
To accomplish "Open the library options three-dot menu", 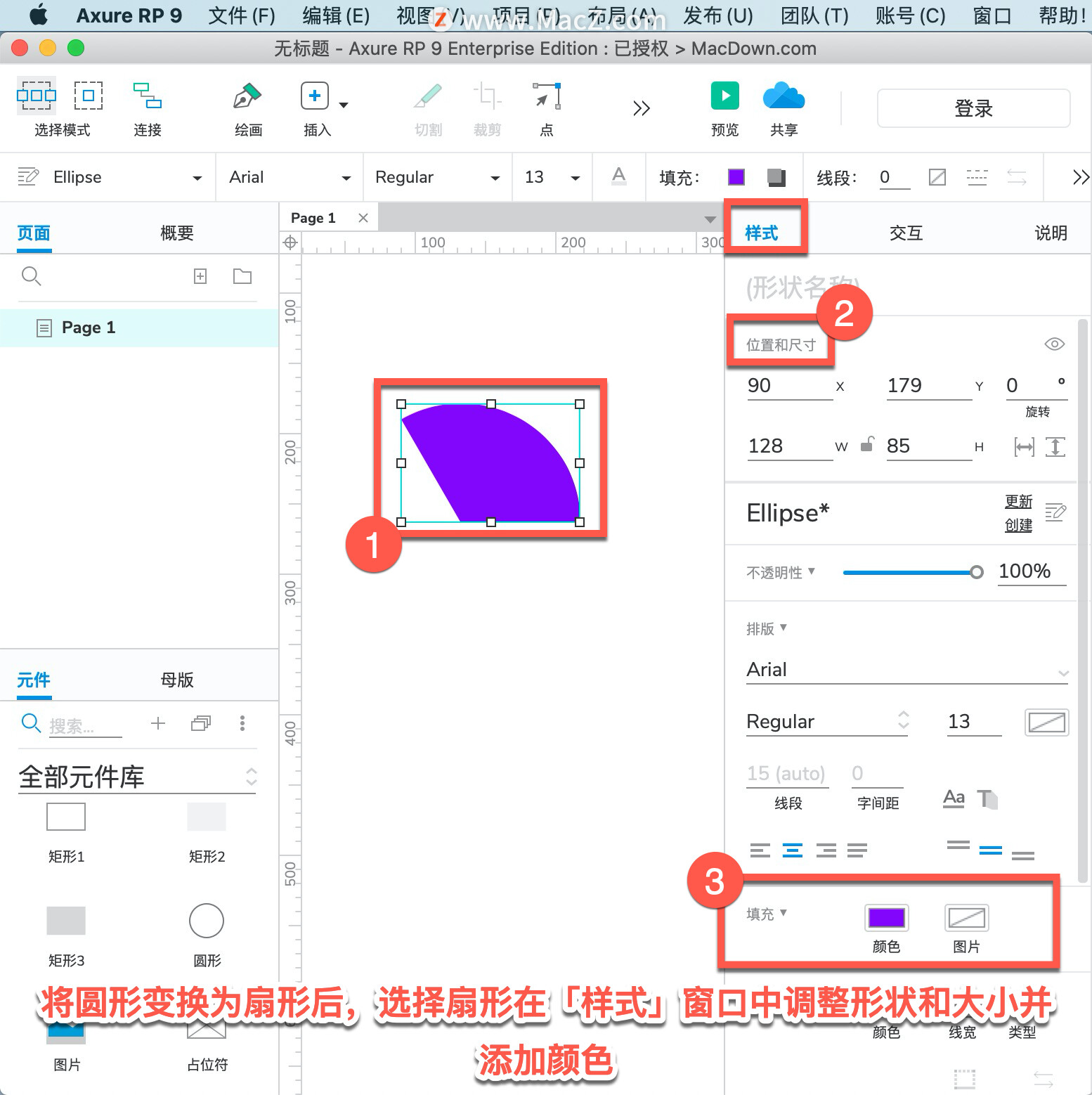I will pos(242,723).
